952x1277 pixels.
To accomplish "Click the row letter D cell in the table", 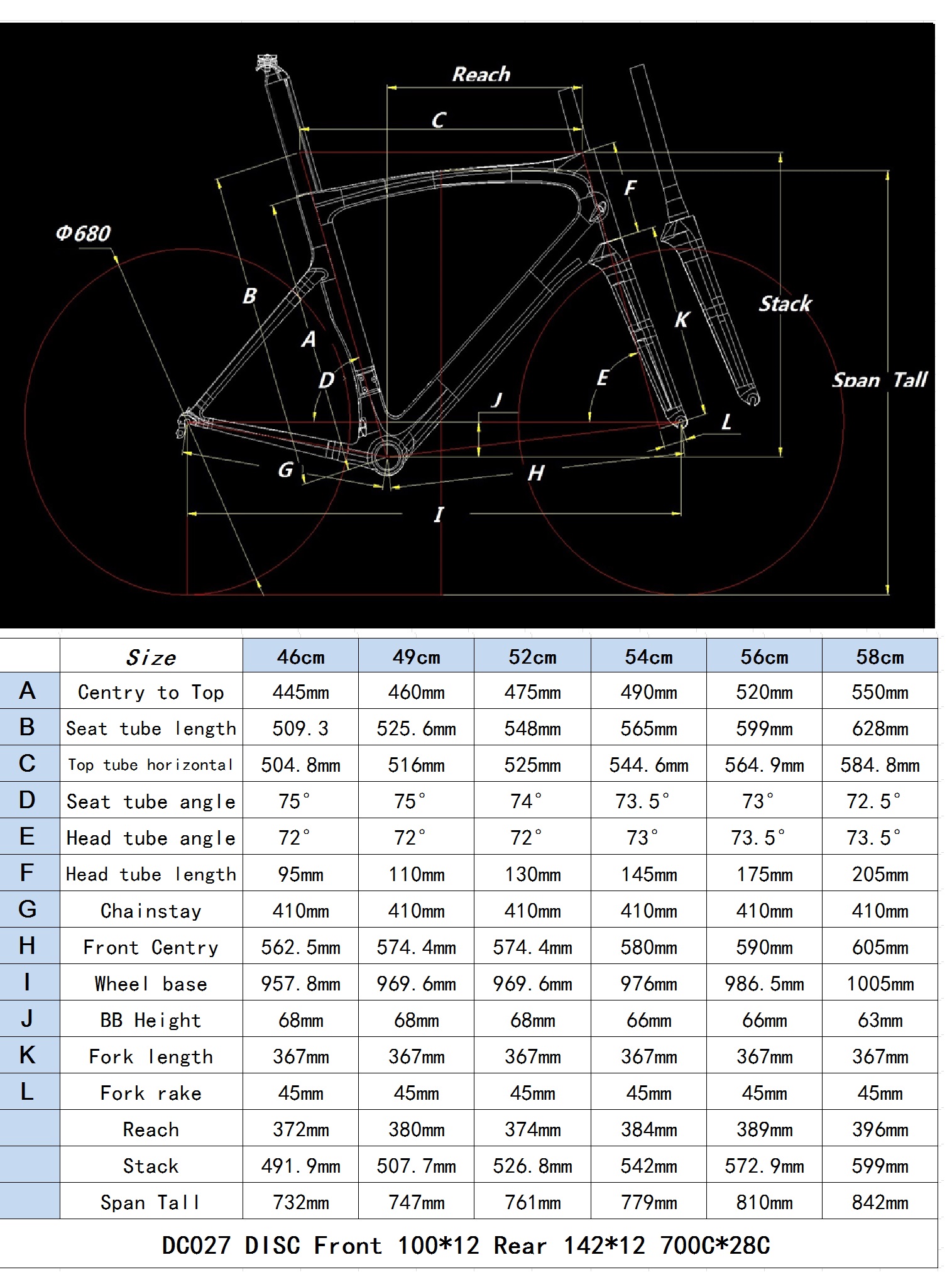I will pos(27,800).
